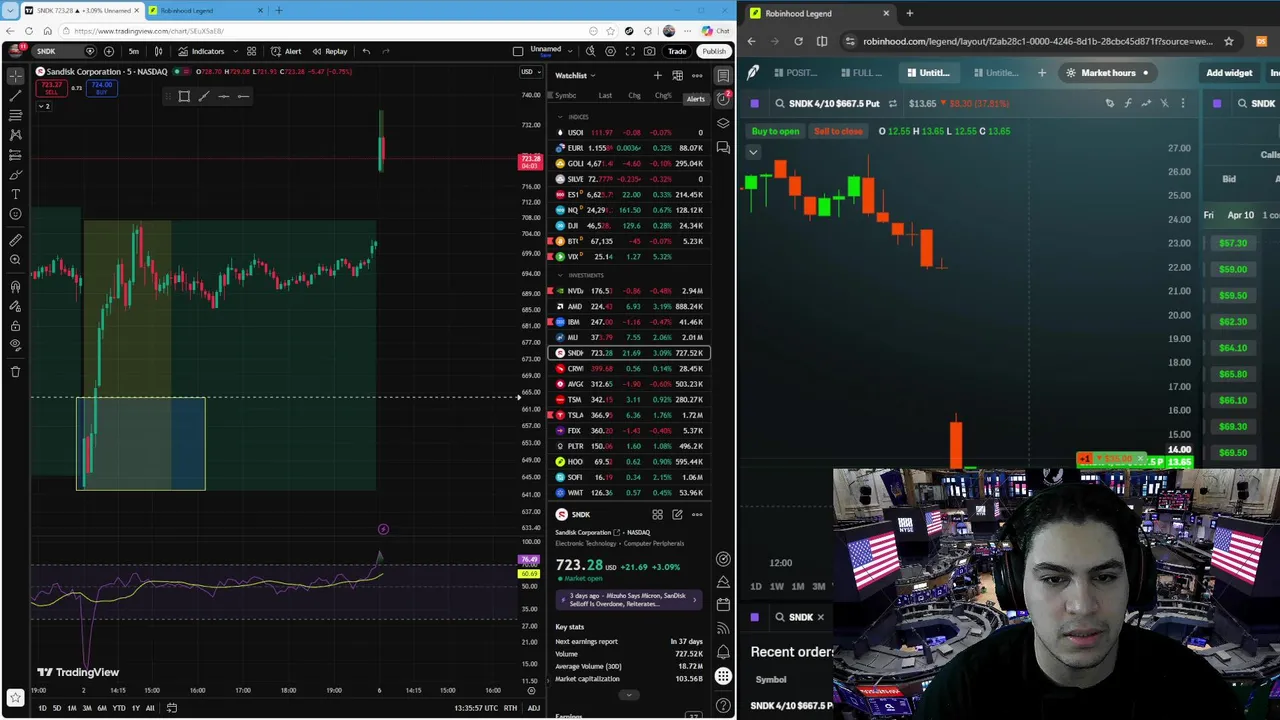The height and width of the screenshot is (720, 1280).
Task: Open the candlestick chart type selector
Action: (158, 51)
